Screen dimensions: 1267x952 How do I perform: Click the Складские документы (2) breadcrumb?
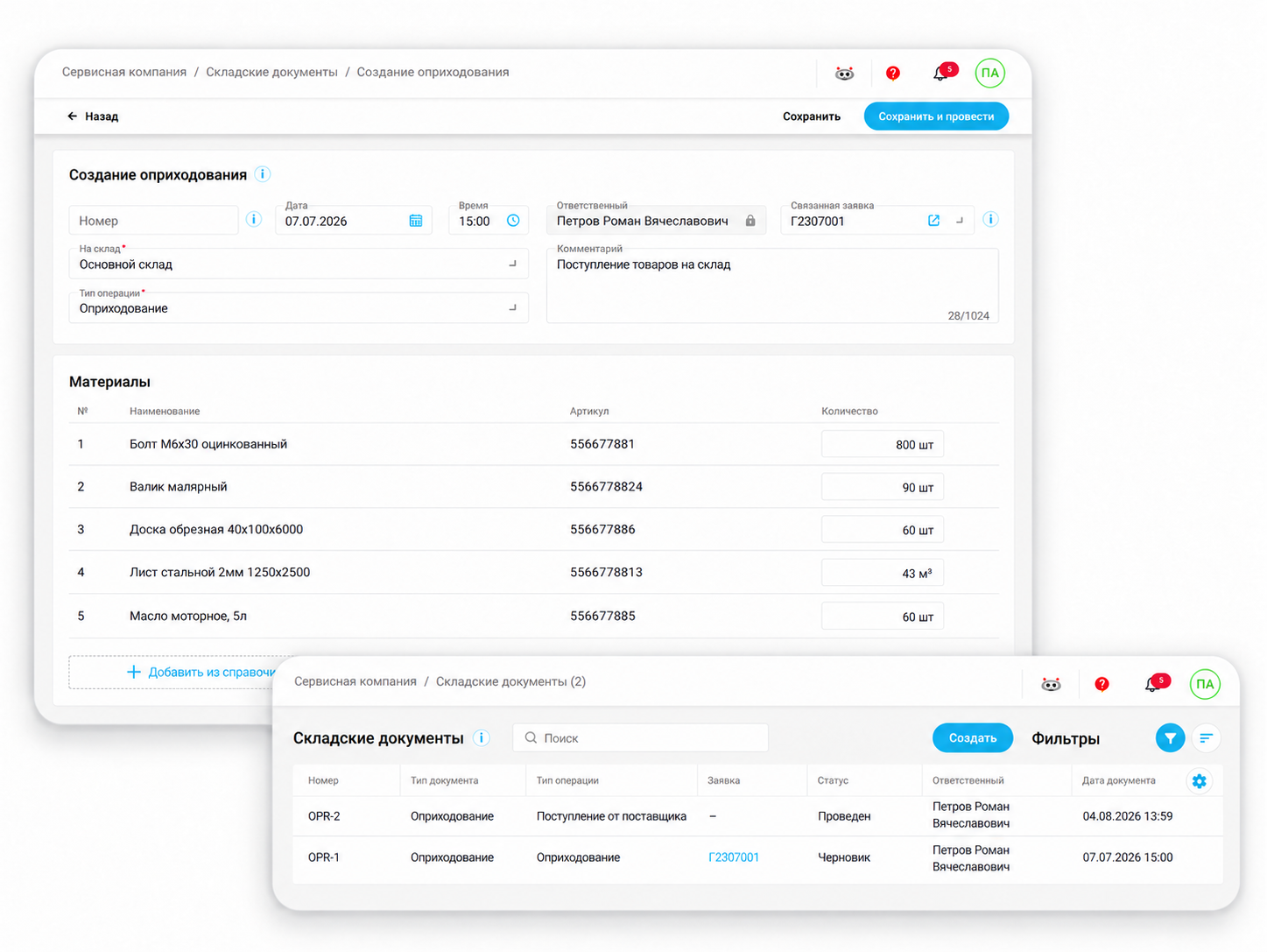click(x=510, y=681)
